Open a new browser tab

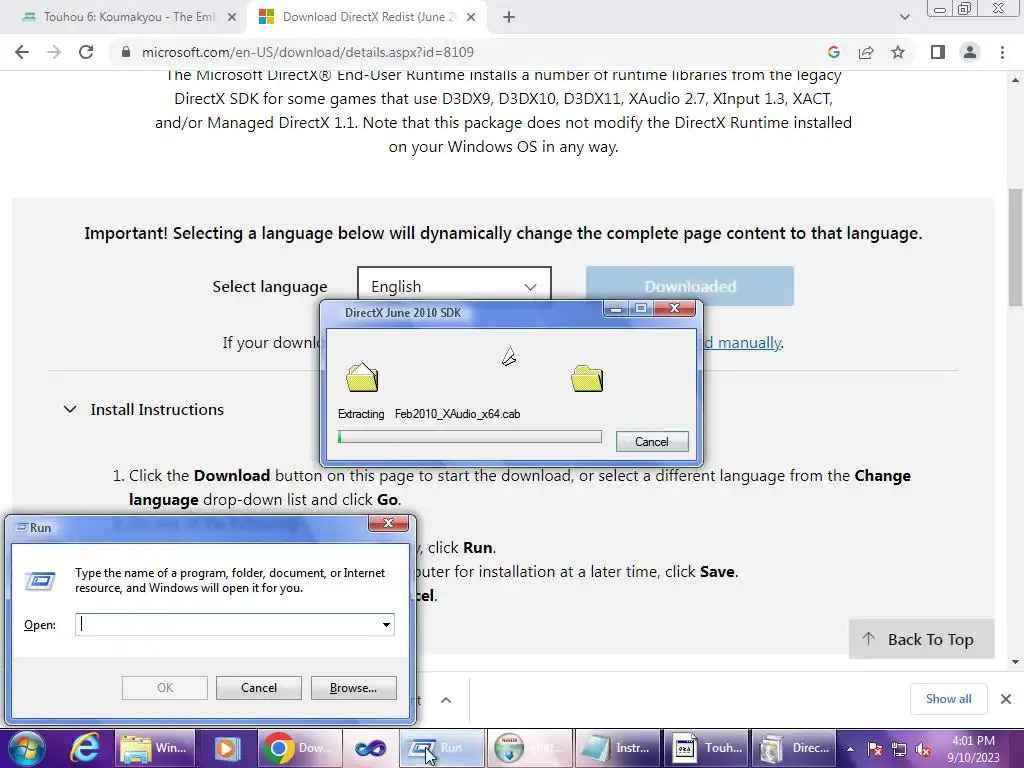(509, 18)
